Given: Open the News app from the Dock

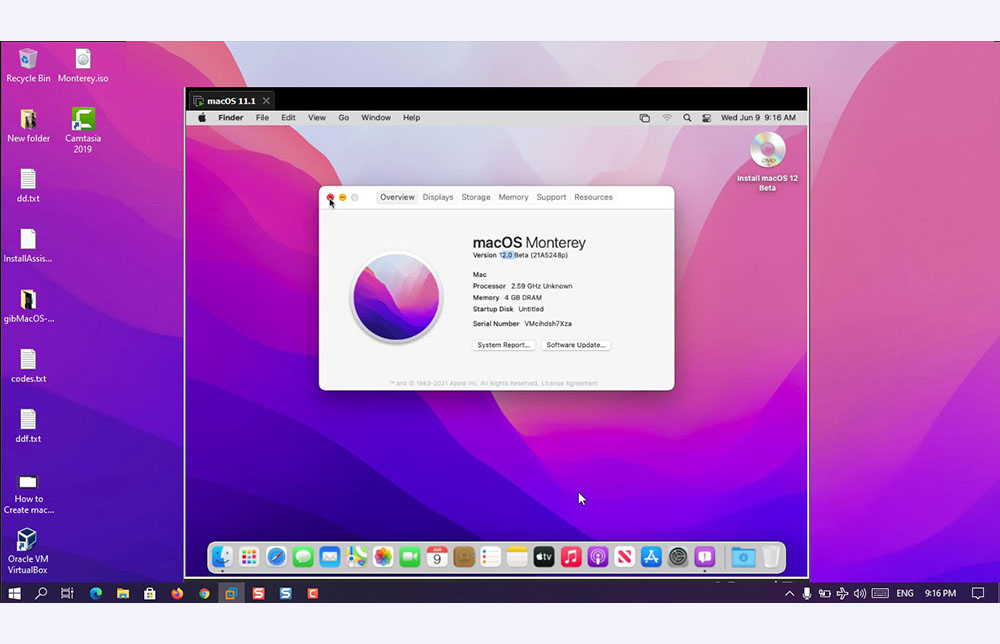Looking at the screenshot, I should pos(623,557).
